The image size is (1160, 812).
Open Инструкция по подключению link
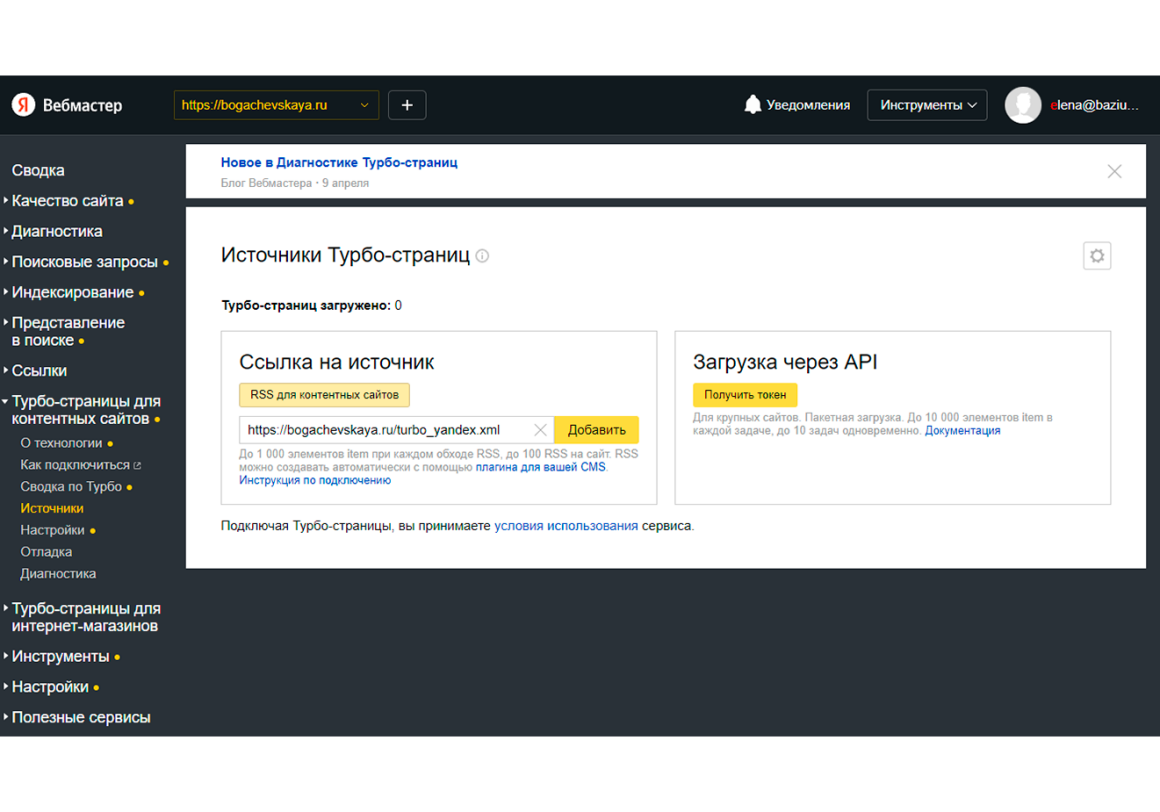click(314, 481)
